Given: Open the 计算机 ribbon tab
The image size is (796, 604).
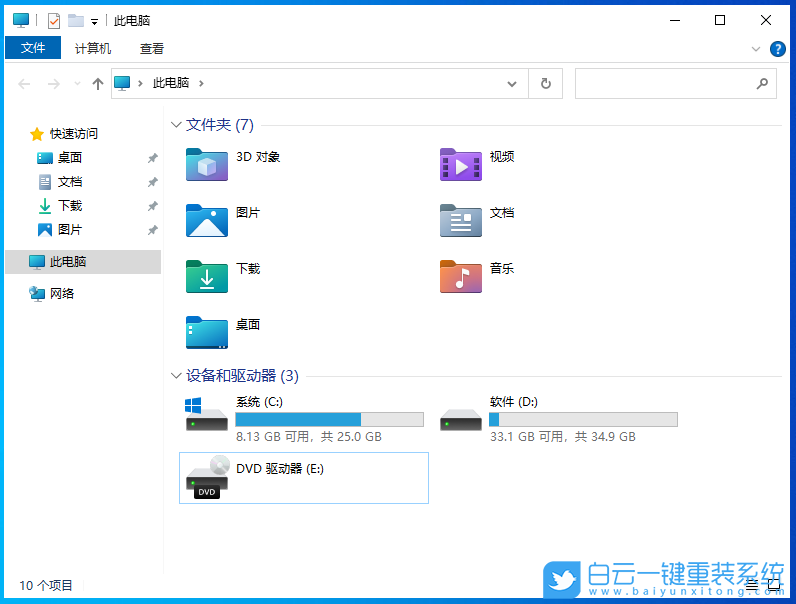Looking at the screenshot, I should pos(92,49).
